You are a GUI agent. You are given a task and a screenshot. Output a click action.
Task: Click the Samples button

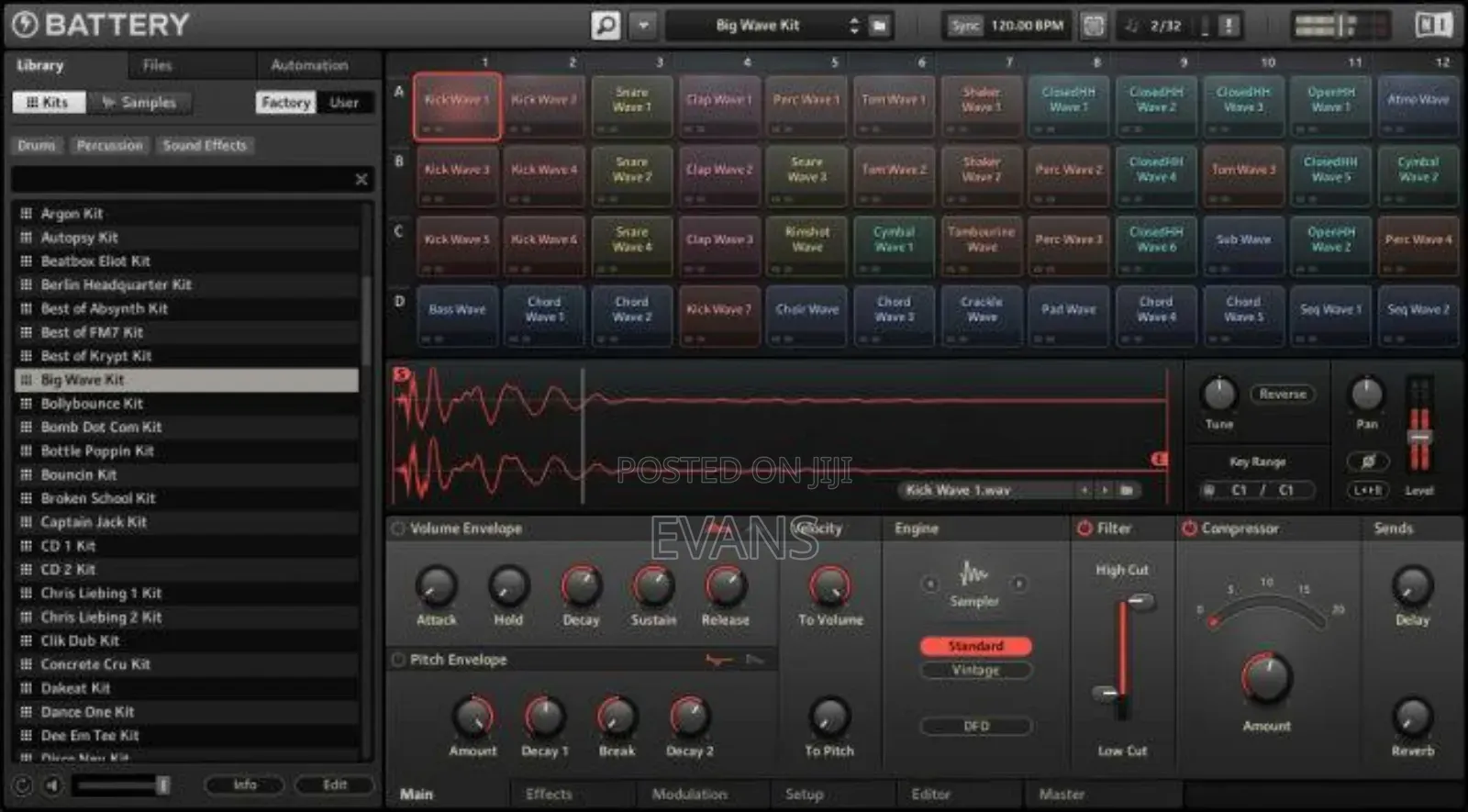[x=139, y=103]
